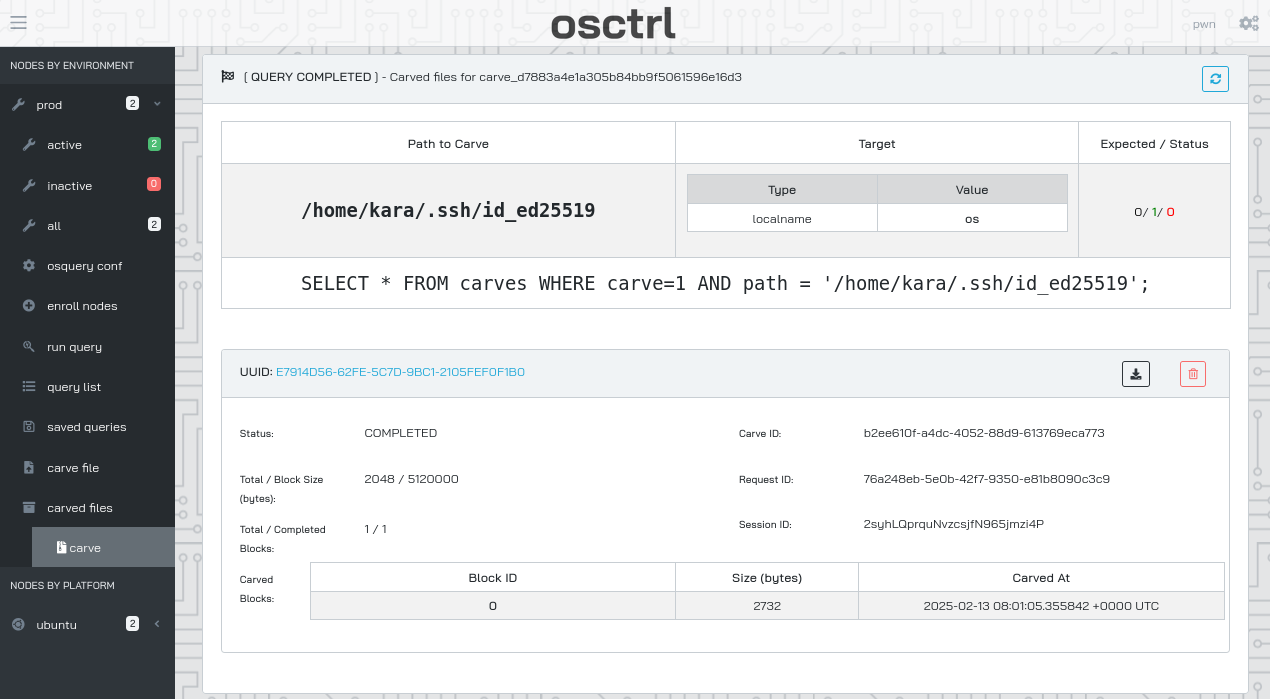Screen dimensions: 1270x699
Task: Click the enroll nodes plus icon
Action: click(28, 306)
